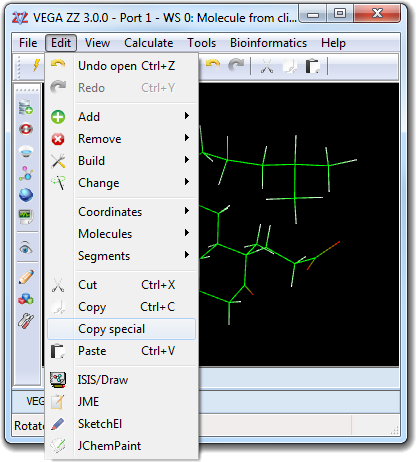416x462 pixels.
Task: Choose SketchEl menu entry
Action: point(121,424)
